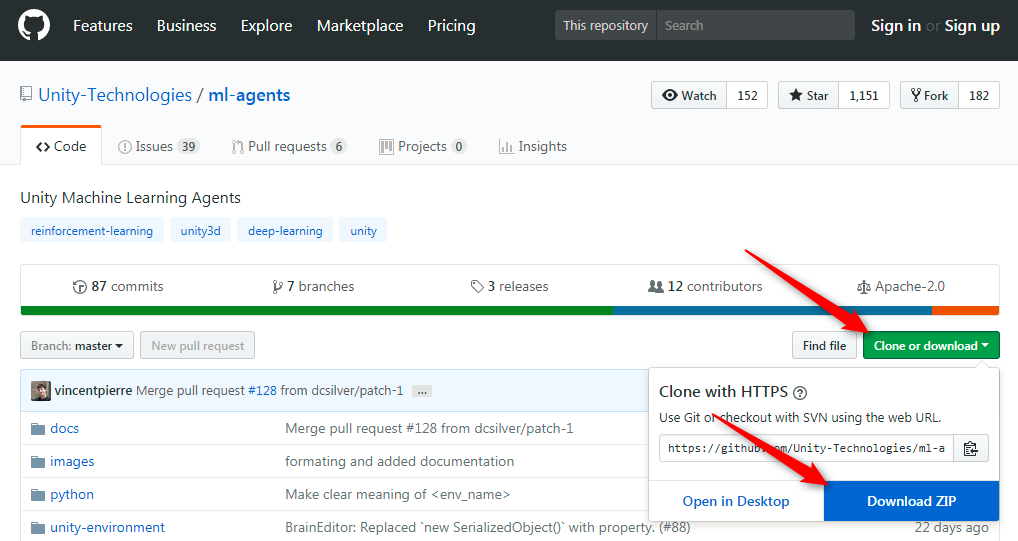Open the 7 branches list
Viewport: 1018px width, 541px height.
313,286
